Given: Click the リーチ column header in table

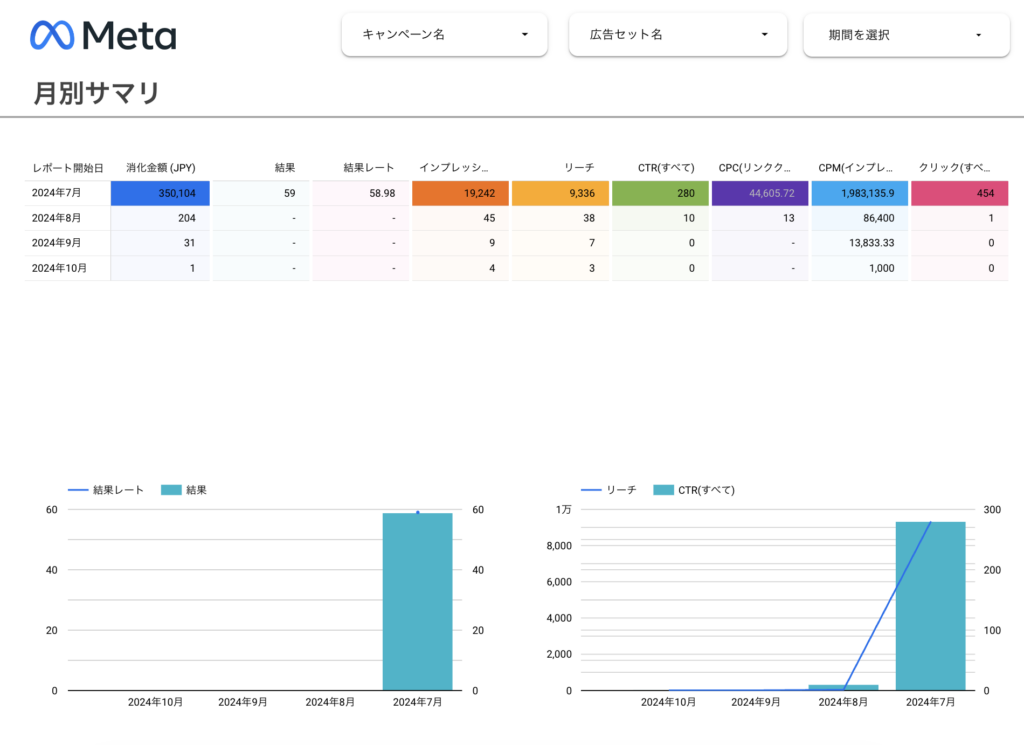Looking at the screenshot, I should [579, 168].
